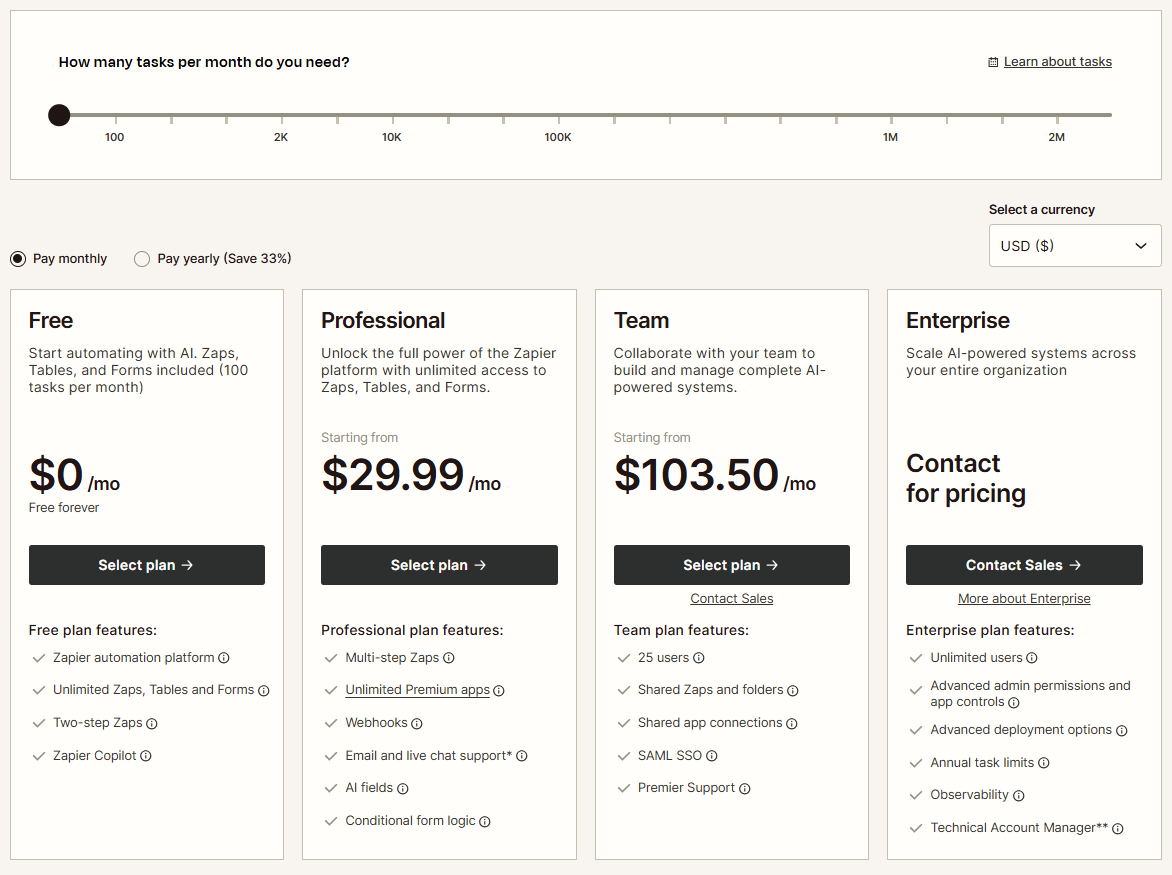Screen dimensions: 1172x875
Task: Open info icon for Advanced admin permissions and app controls
Action: pos(1014,703)
